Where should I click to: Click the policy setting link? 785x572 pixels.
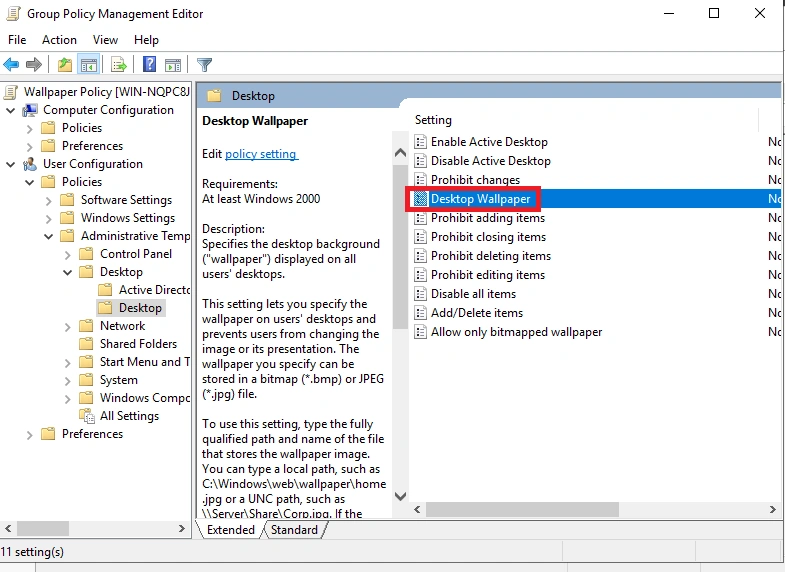click(261, 154)
